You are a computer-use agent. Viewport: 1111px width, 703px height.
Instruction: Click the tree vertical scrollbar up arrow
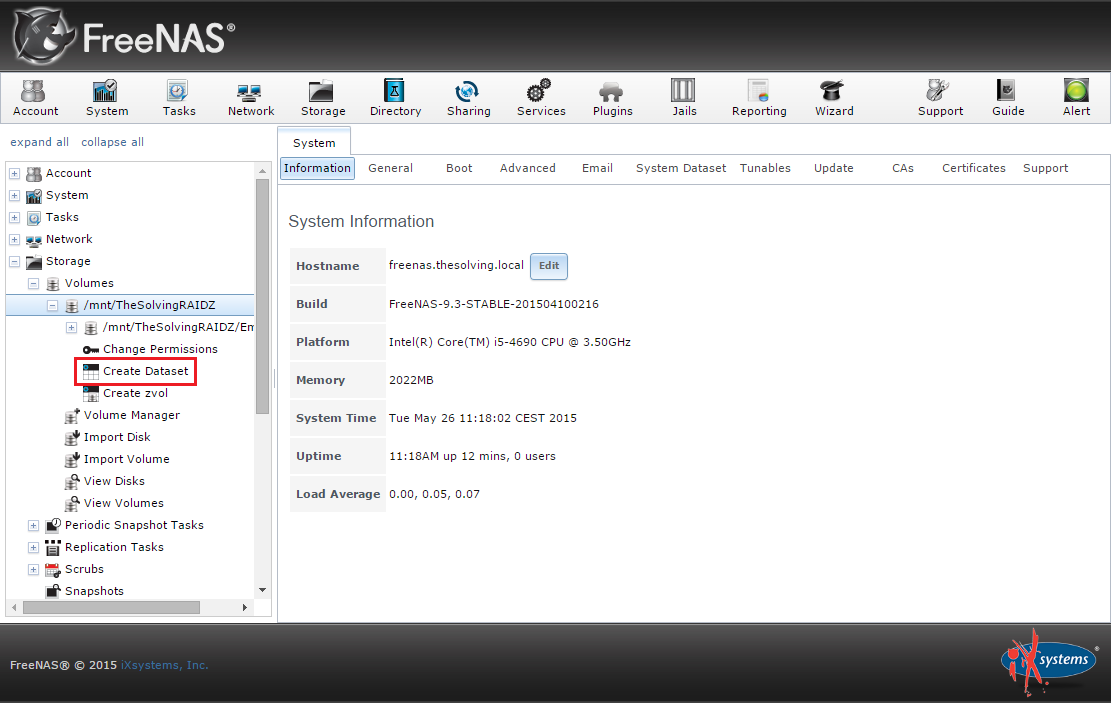pos(262,171)
